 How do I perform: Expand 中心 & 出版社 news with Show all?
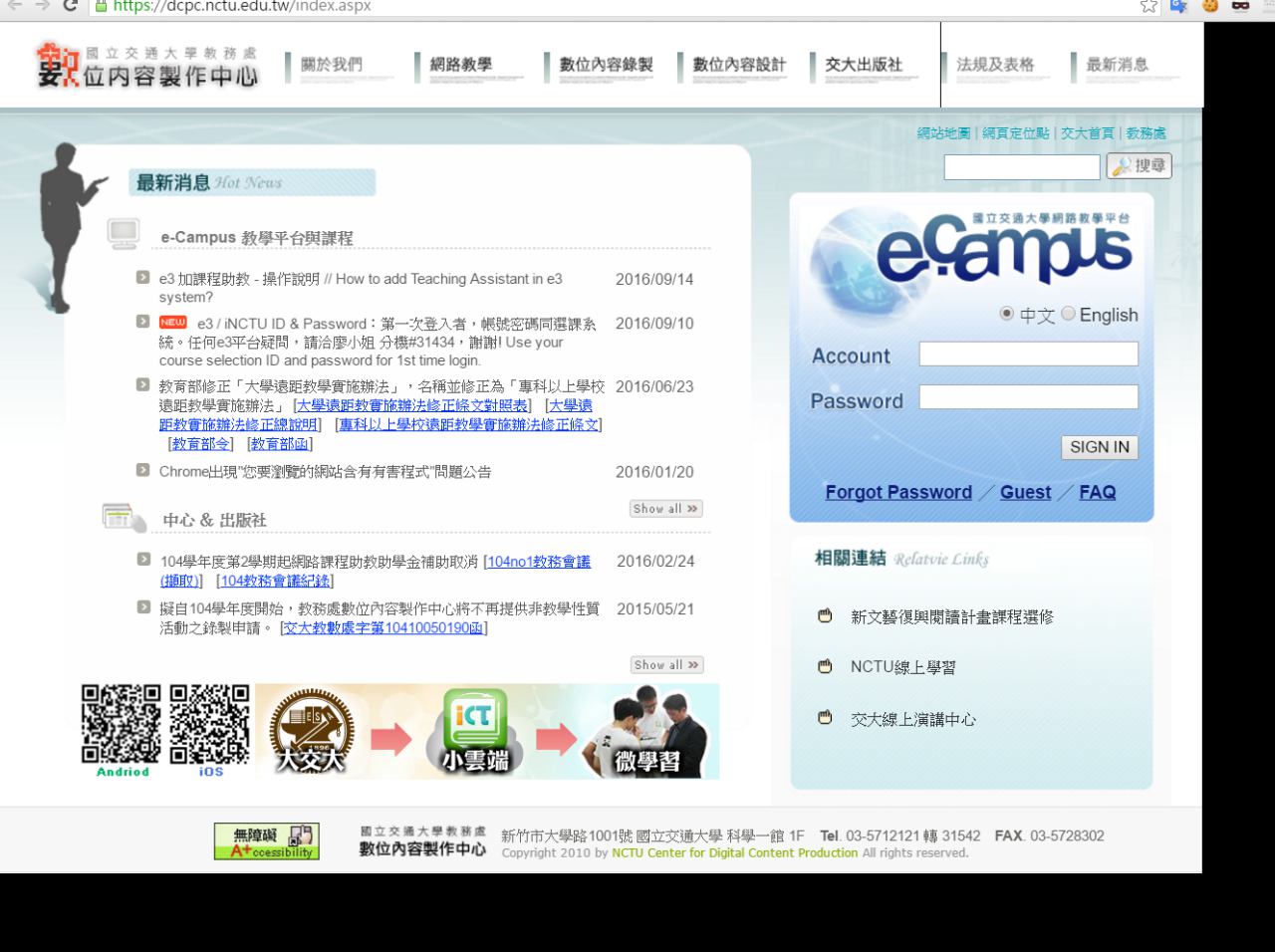coord(665,665)
